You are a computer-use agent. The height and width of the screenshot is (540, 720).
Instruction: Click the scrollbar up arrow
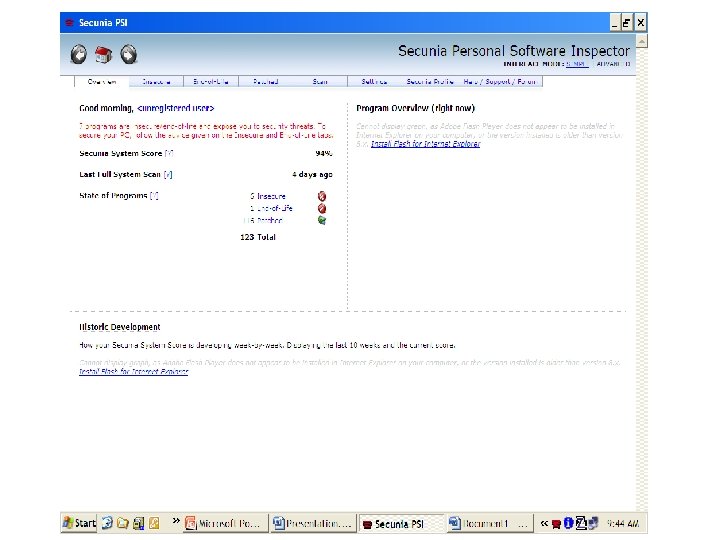(x=642, y=41)
